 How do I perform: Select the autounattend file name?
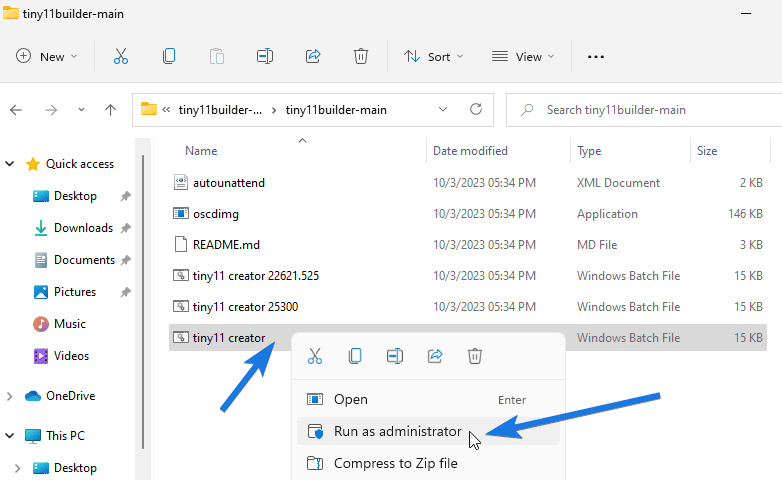coord(229,183)
